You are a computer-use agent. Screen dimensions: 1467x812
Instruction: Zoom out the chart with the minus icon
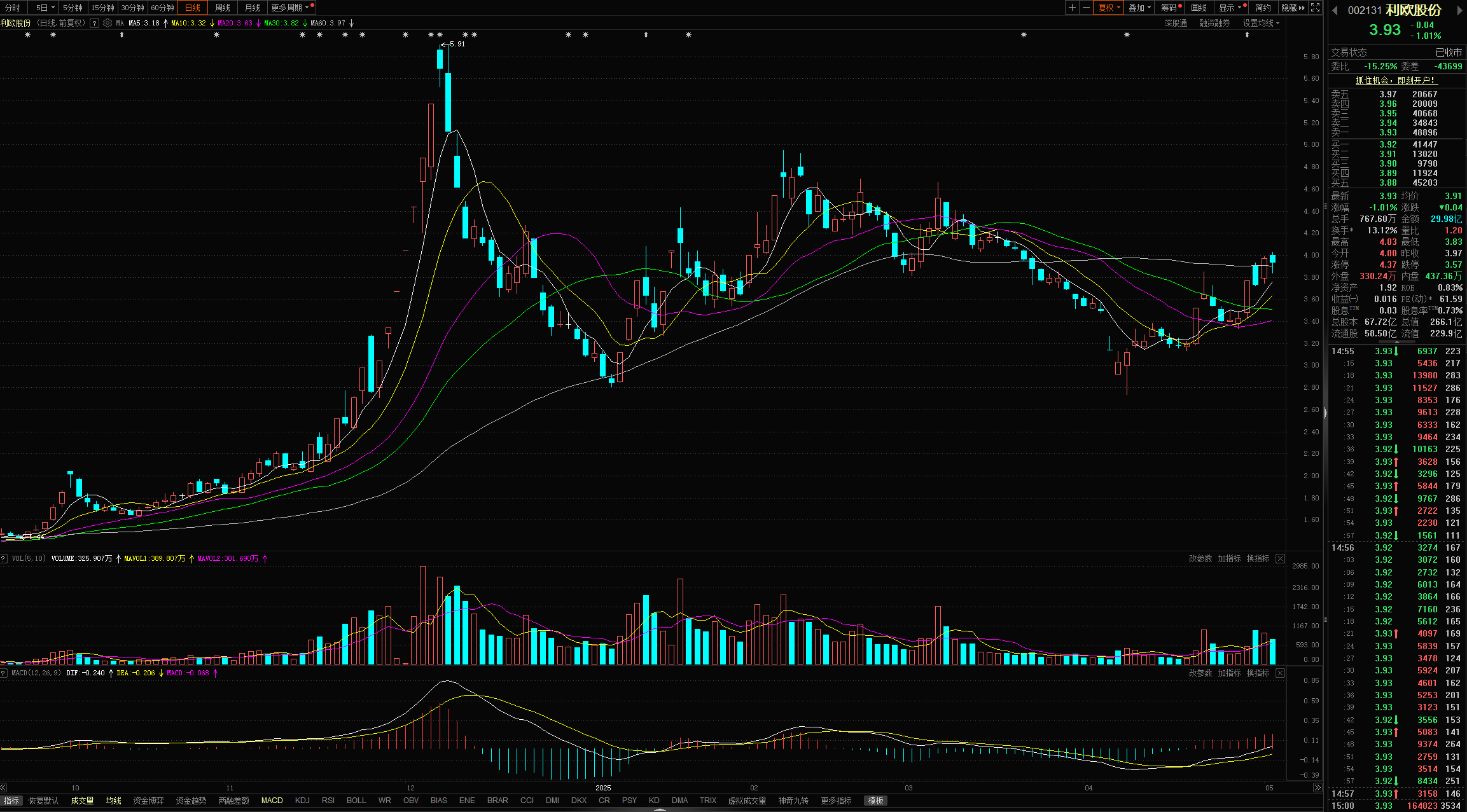[1086, 8]
